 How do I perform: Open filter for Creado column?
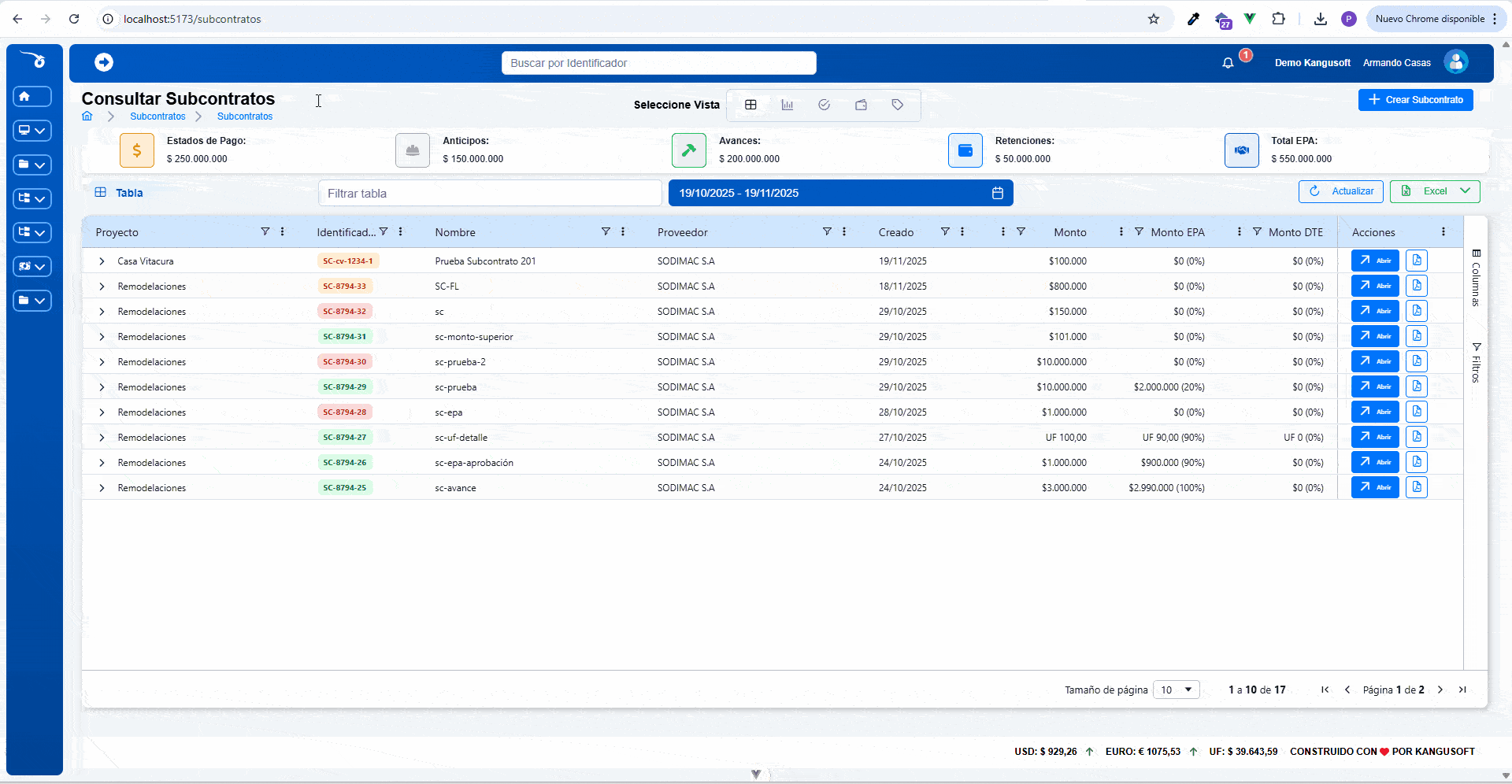click(x=945, y=231)
